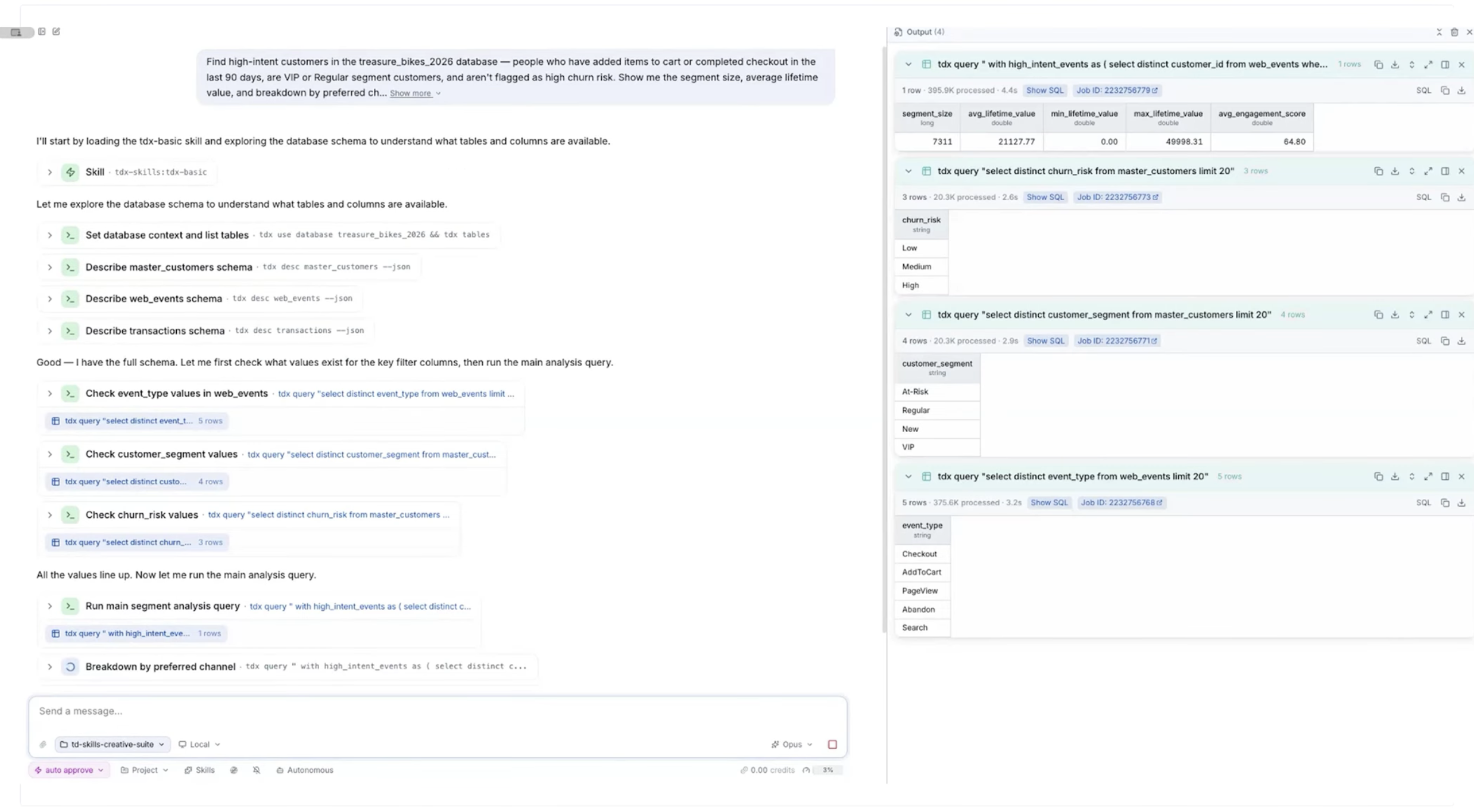
Task: Expand Breakdown by preferred channel step
Action: [x=50, y=667]
